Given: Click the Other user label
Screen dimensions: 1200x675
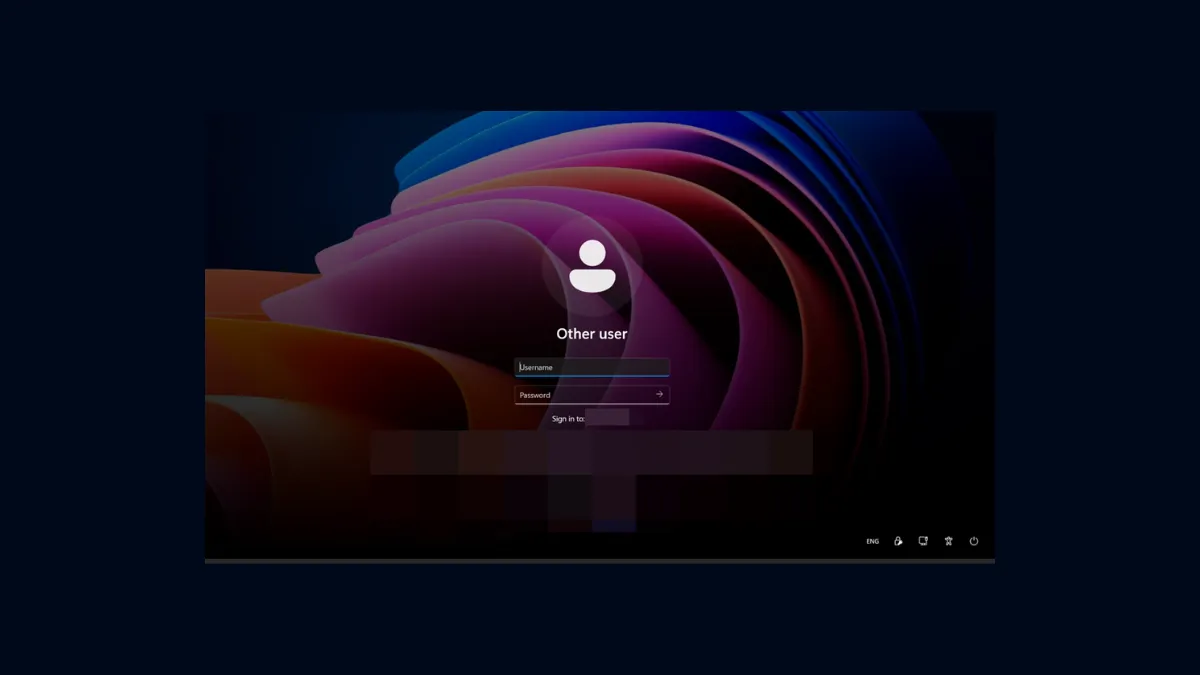Looking at the screenshot, I should [591, 333].
